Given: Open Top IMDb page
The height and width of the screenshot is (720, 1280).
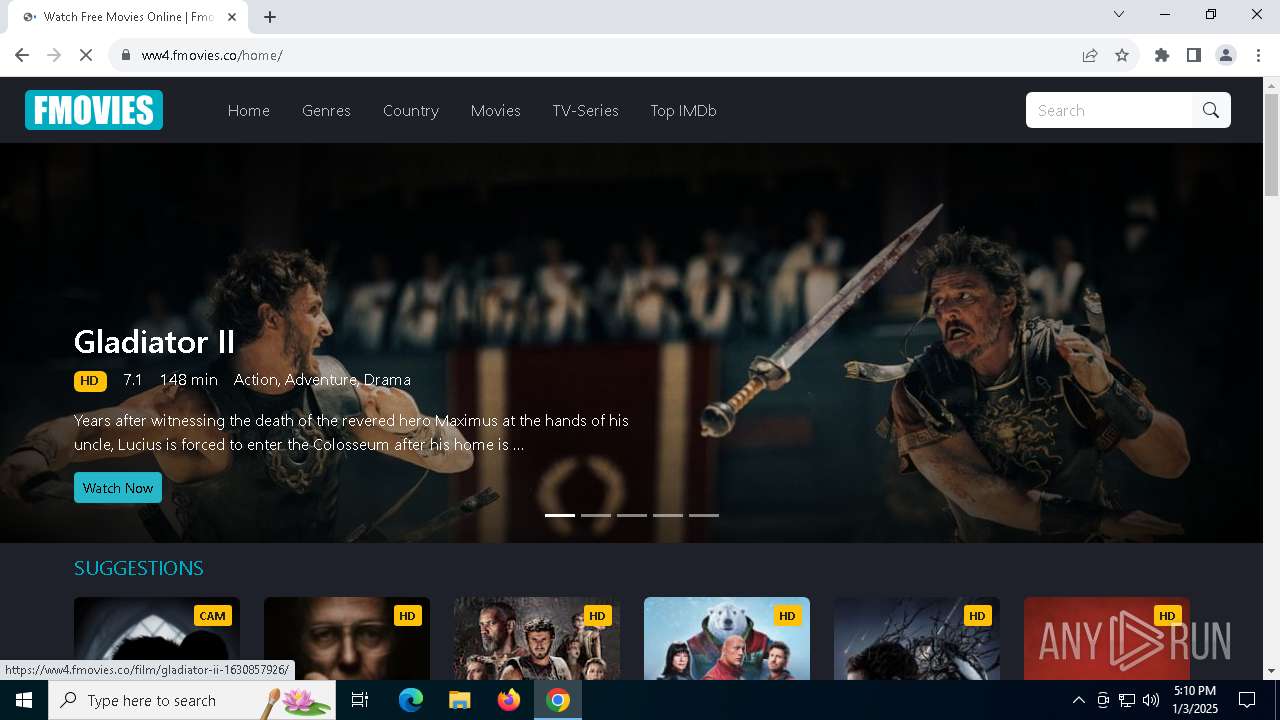Looking at the screenshot, I should pos(684,110).
